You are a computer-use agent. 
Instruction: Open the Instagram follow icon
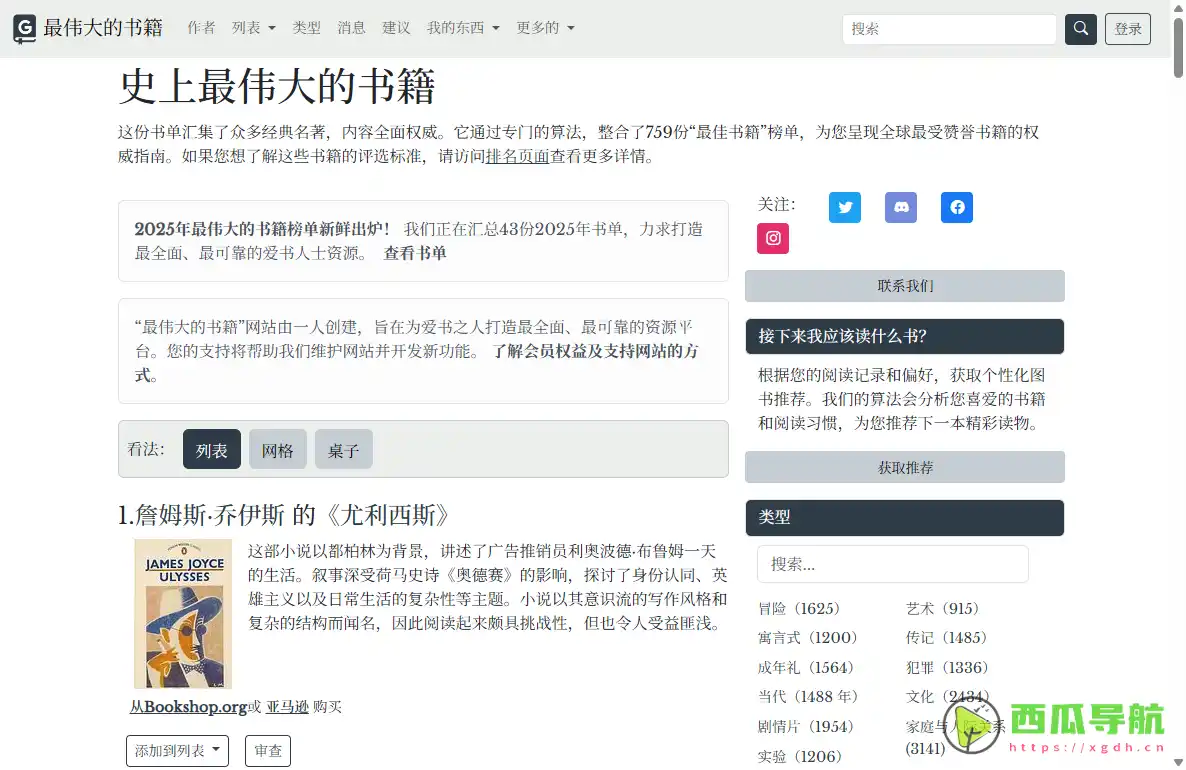[773, 238]
